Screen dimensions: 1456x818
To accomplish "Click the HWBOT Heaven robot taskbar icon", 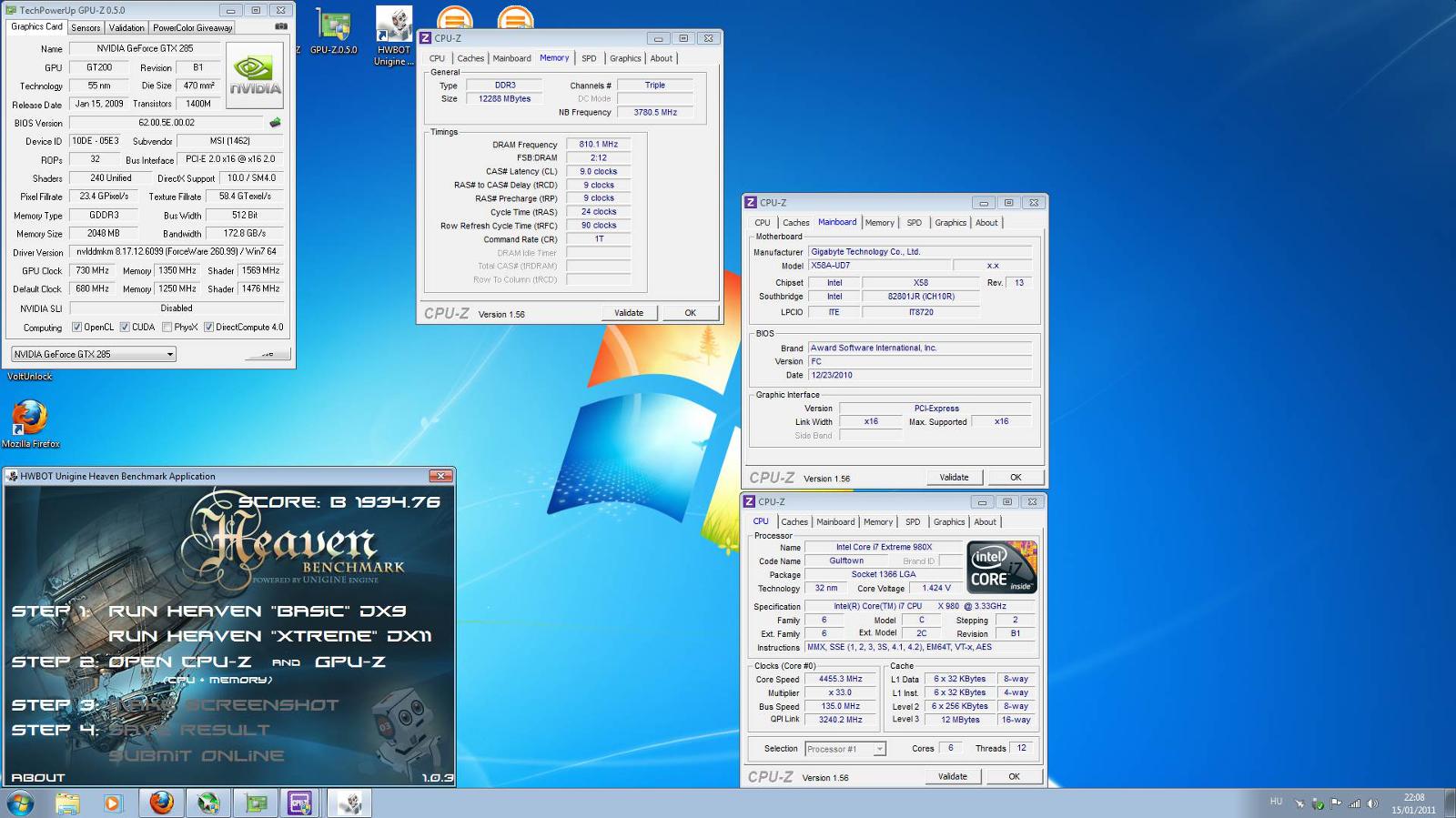I will 350,803.
